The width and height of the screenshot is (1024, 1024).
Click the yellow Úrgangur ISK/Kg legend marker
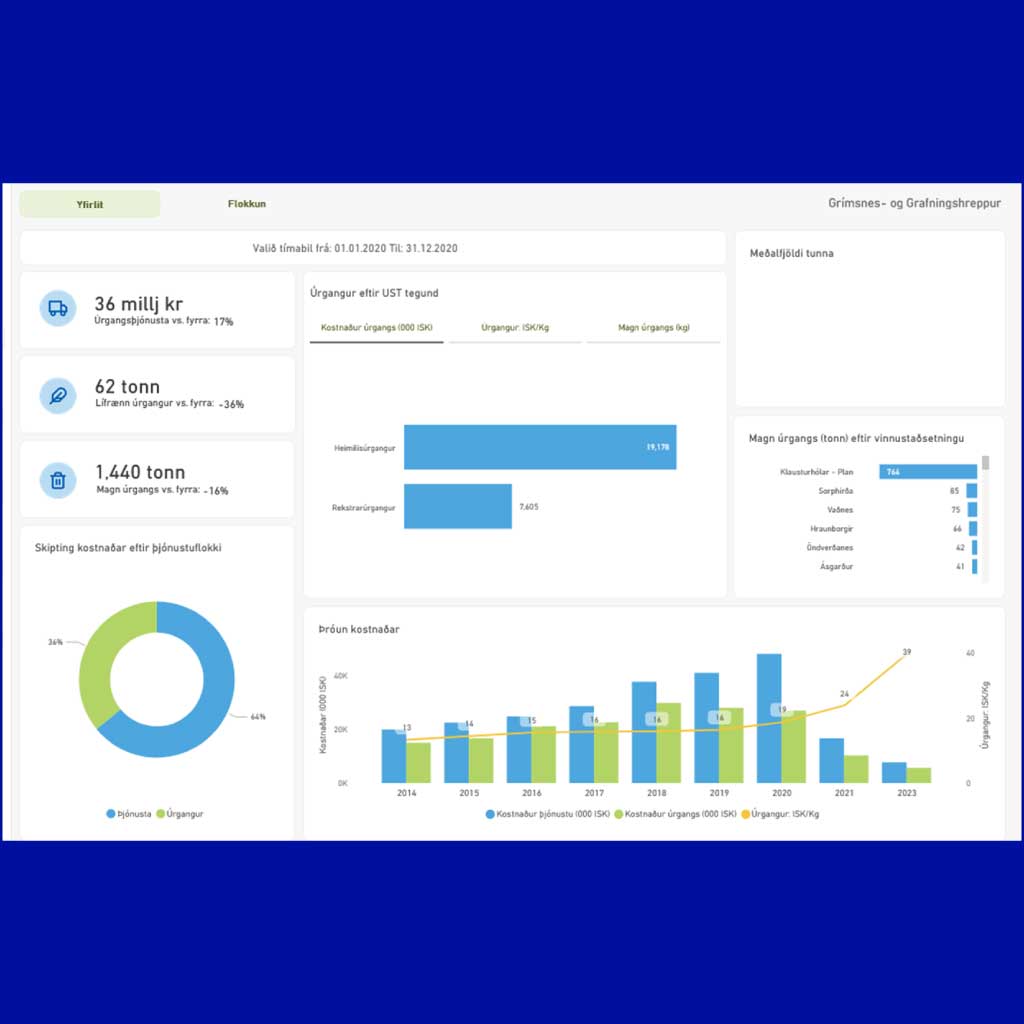tap(746, 814)
